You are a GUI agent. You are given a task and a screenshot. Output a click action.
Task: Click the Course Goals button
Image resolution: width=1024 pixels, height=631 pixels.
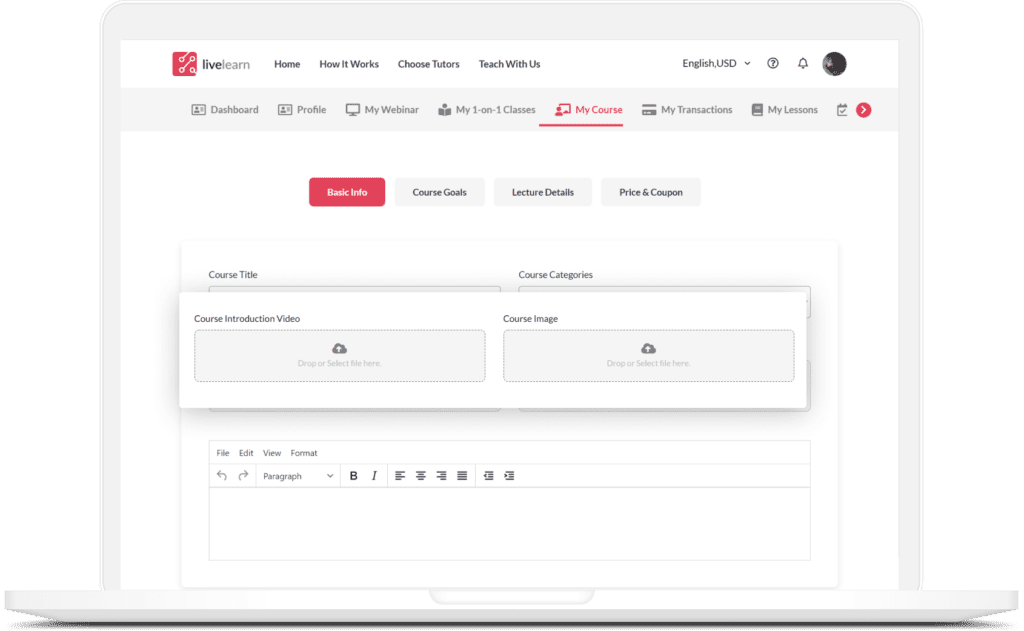coord(439,192)
